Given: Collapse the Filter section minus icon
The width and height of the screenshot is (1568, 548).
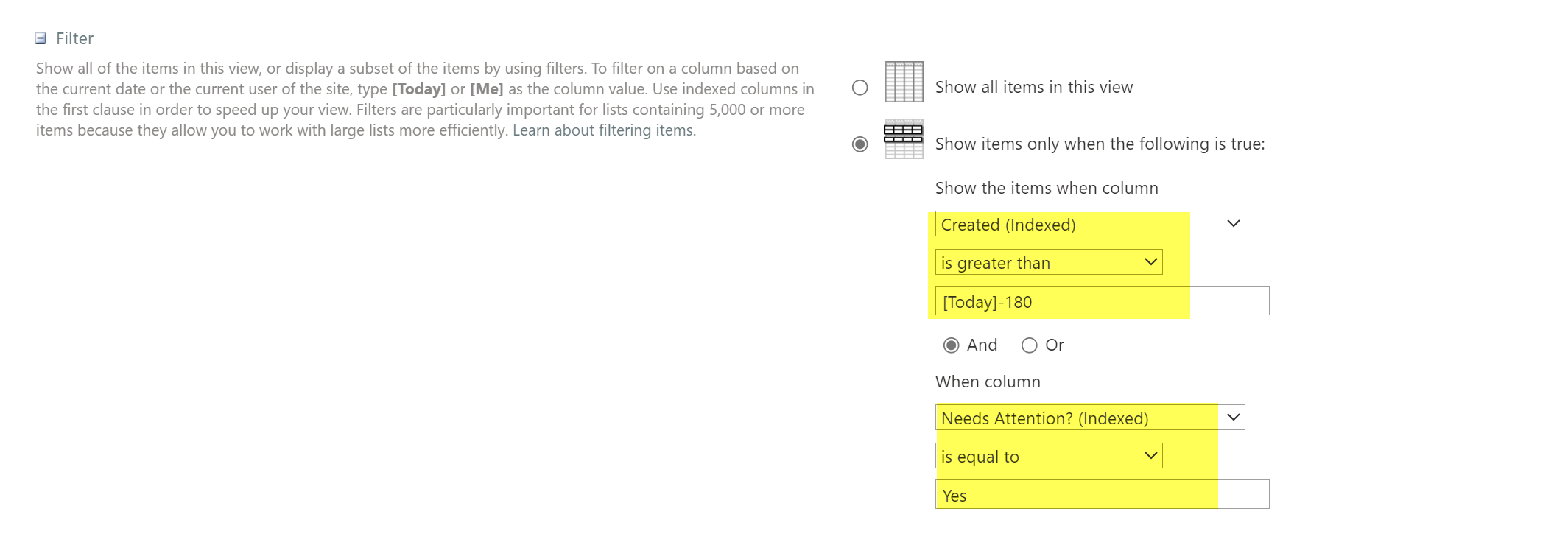Looking at the screenshot, I should [41, 38].
